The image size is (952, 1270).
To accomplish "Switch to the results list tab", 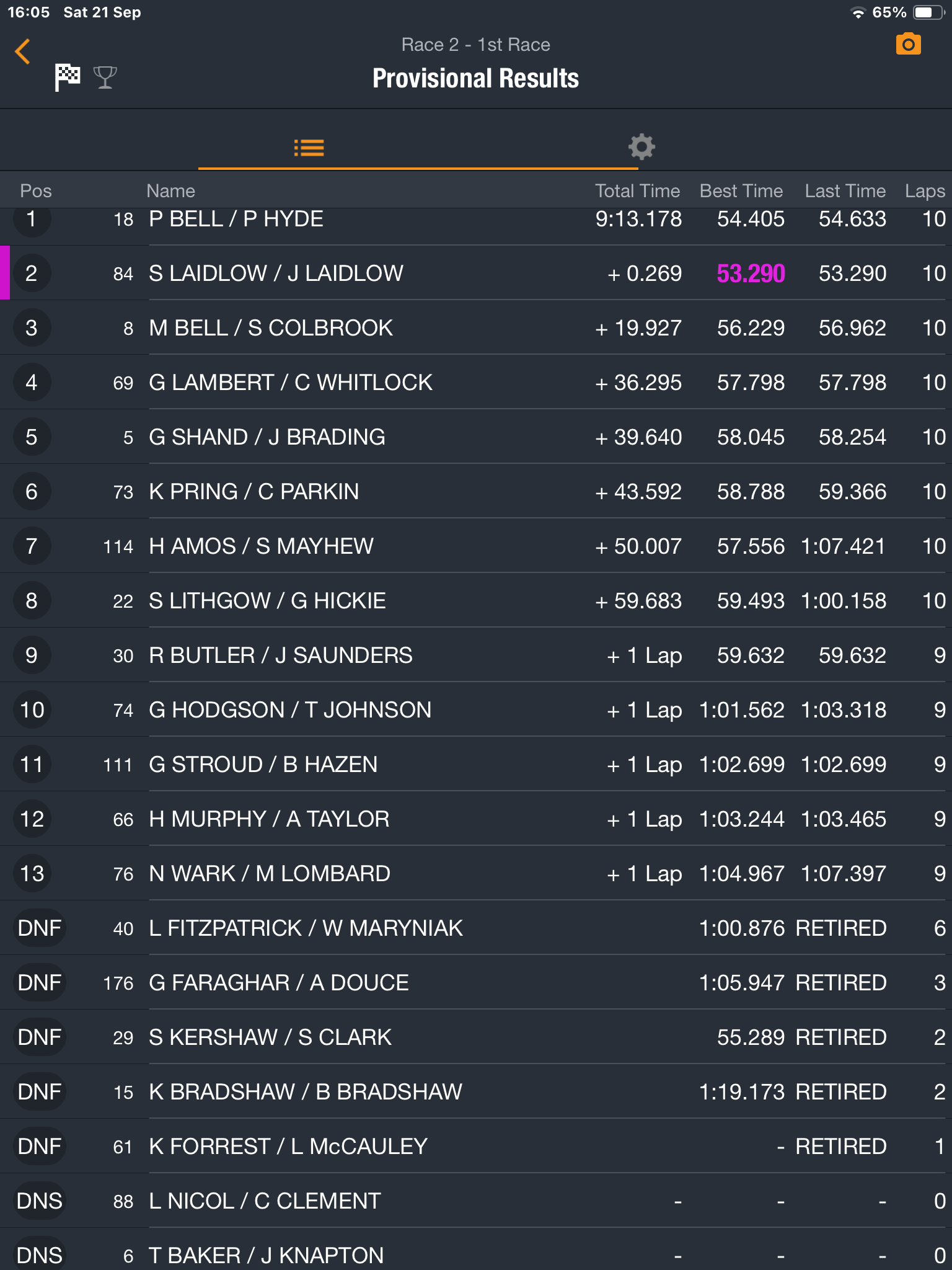I will tap(309, 148).
